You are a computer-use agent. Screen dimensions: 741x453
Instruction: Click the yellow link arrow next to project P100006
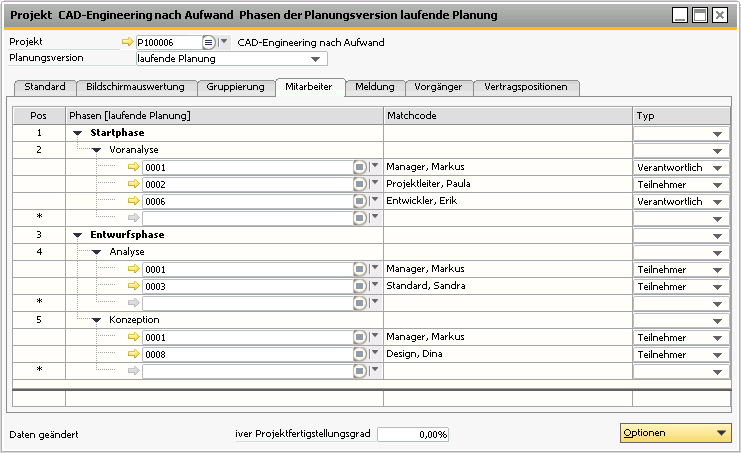point(126,43)
